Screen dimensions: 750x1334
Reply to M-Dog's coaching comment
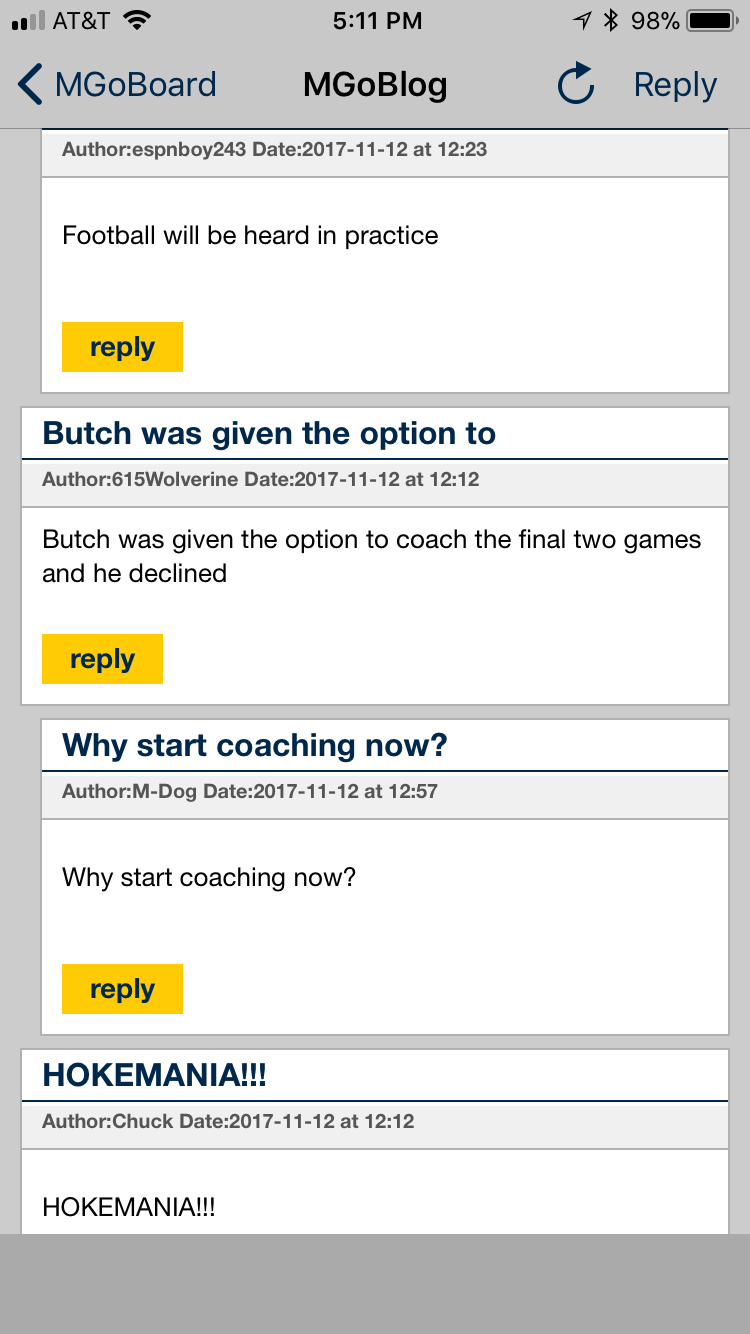[122, 989]
